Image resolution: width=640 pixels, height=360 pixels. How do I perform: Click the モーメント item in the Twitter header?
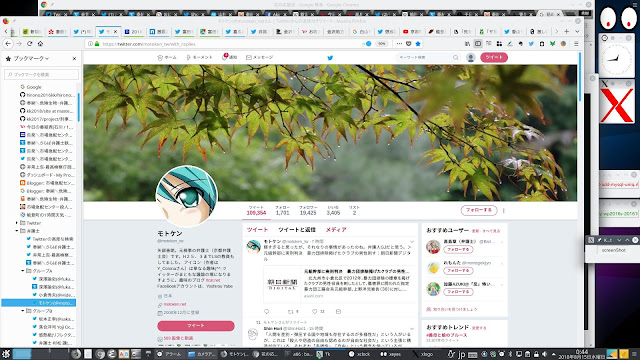pos(199,58)
